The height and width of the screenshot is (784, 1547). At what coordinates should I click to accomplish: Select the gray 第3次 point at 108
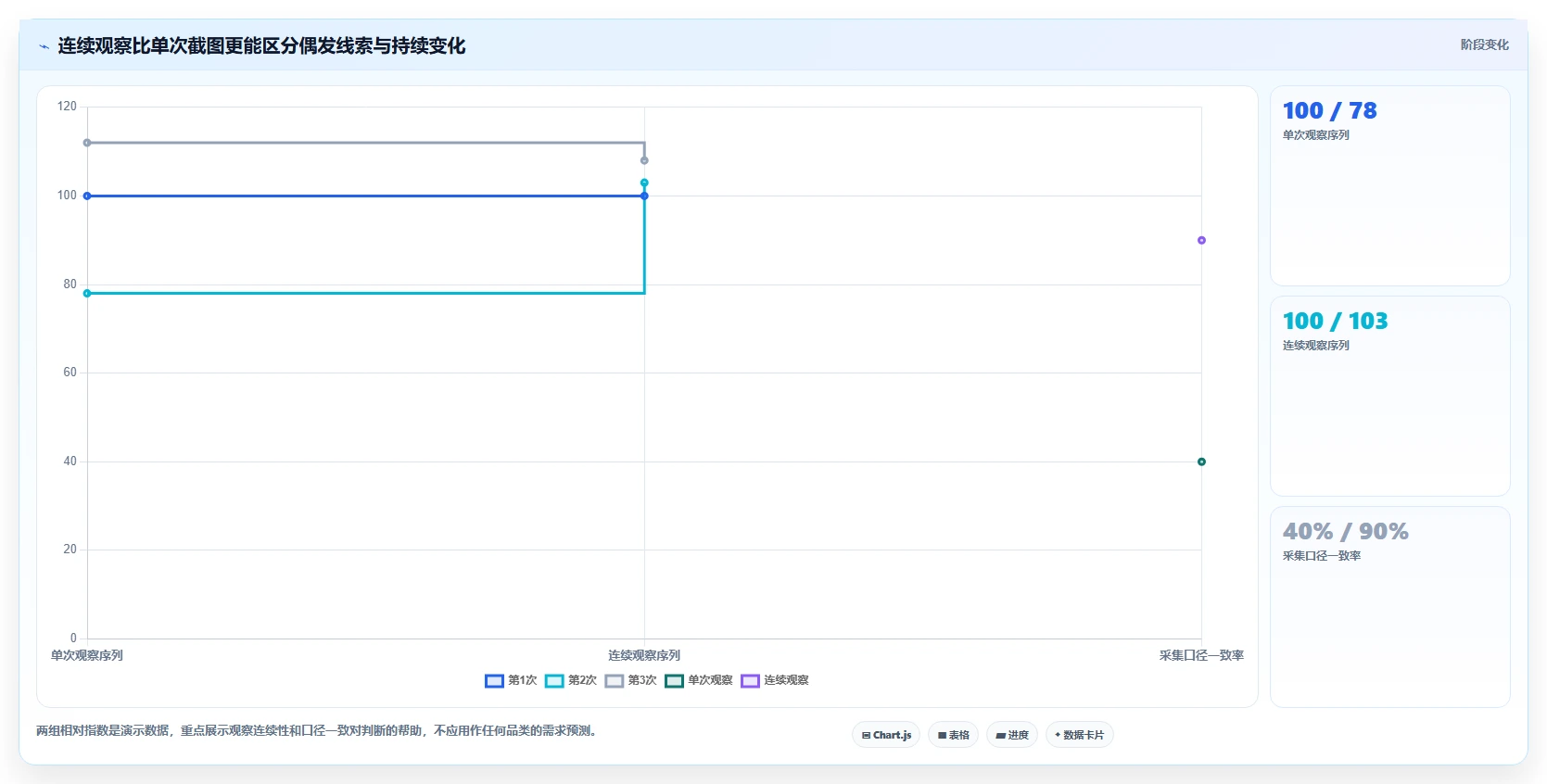point(644,160)
